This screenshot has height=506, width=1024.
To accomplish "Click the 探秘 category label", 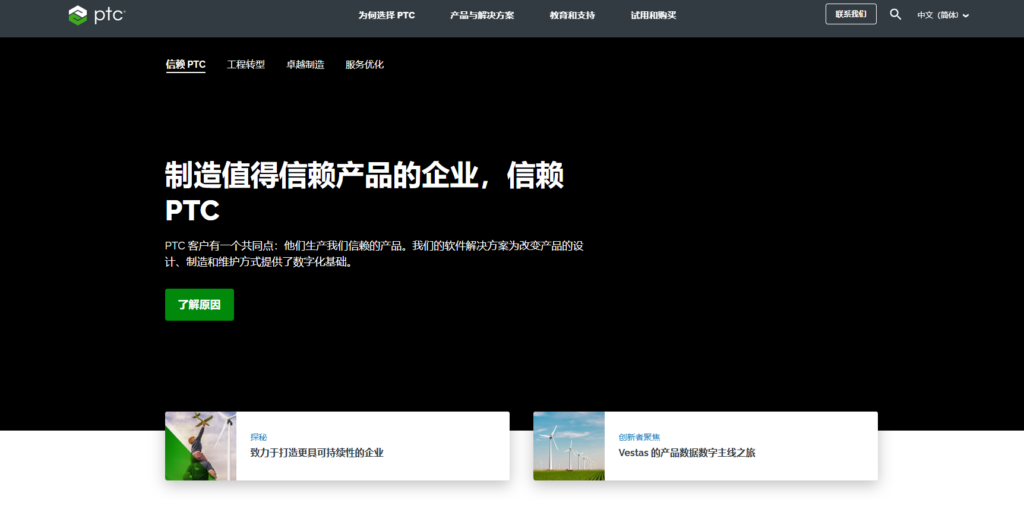I will point(259,437).
